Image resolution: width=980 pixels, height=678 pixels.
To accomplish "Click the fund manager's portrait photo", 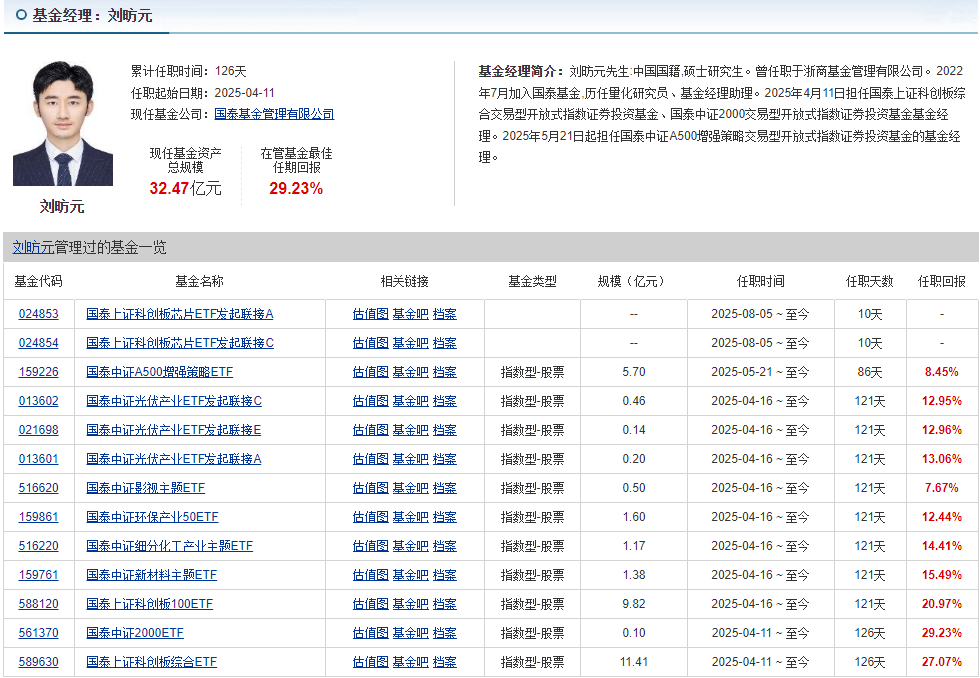I will coord(62,123).
